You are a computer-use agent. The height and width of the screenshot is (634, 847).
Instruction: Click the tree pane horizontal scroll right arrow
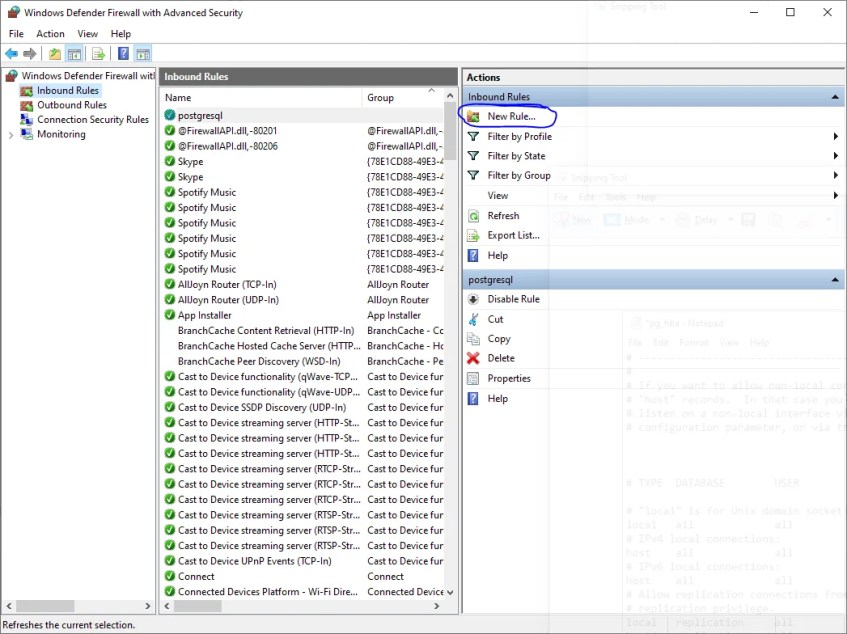[148, 606]
